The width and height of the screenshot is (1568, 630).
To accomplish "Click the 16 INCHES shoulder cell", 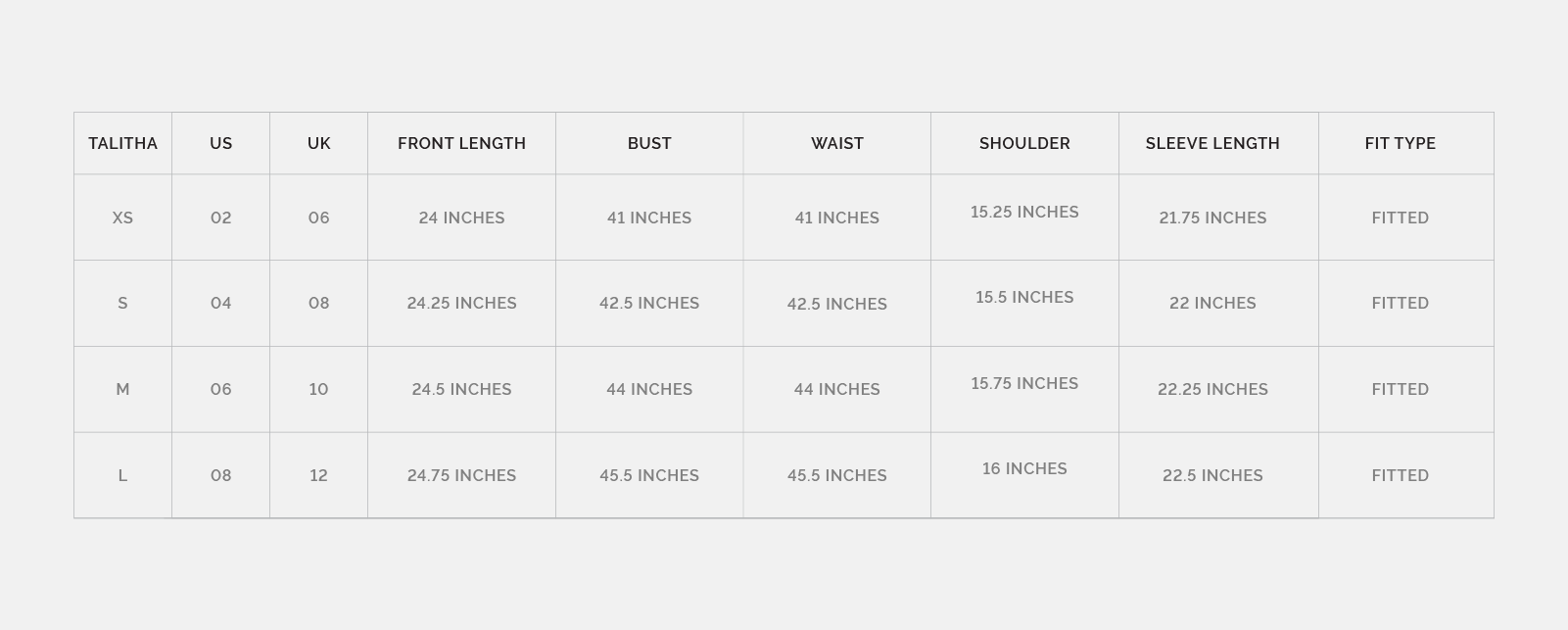I will pyautogui.click(x=1024, y=469).
